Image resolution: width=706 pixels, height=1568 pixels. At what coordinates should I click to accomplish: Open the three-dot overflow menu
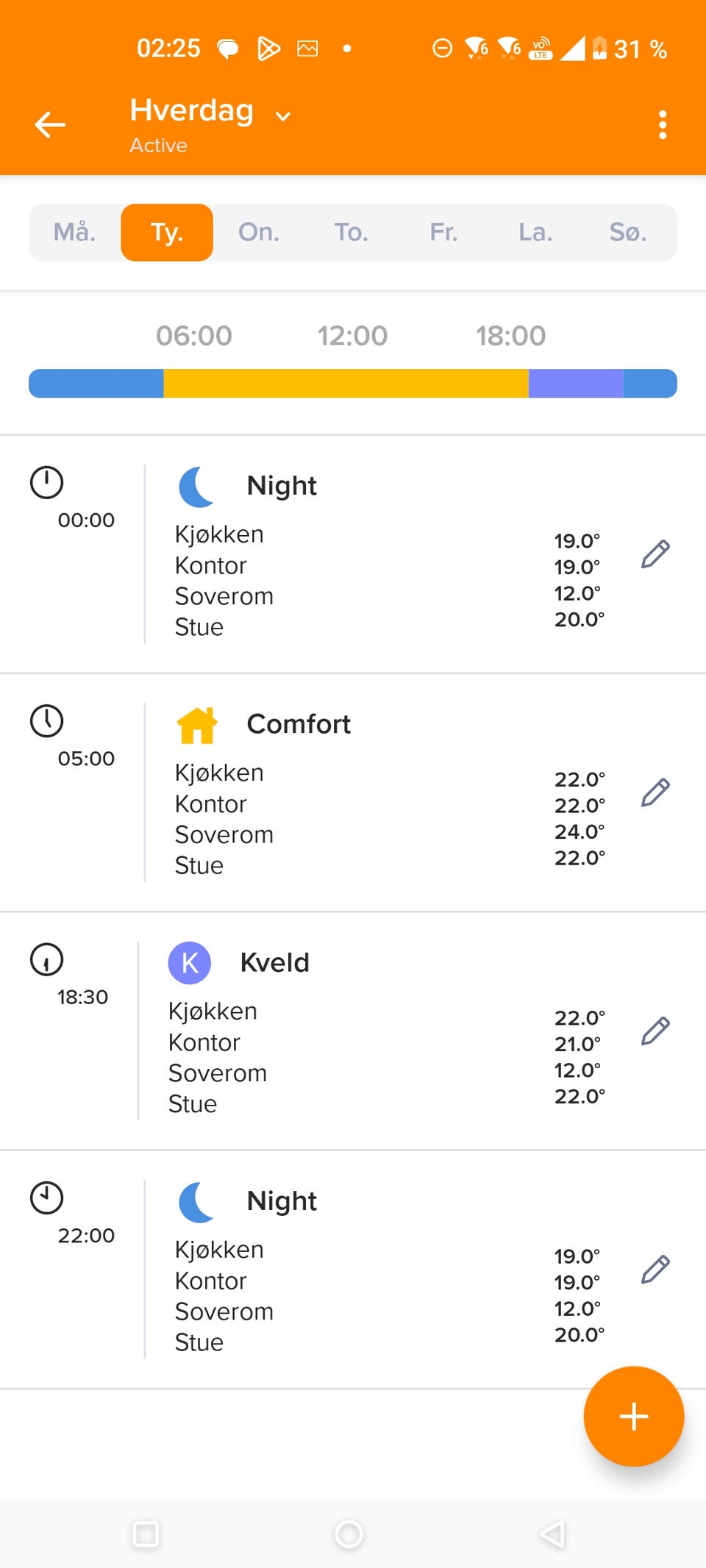[663, 125]
